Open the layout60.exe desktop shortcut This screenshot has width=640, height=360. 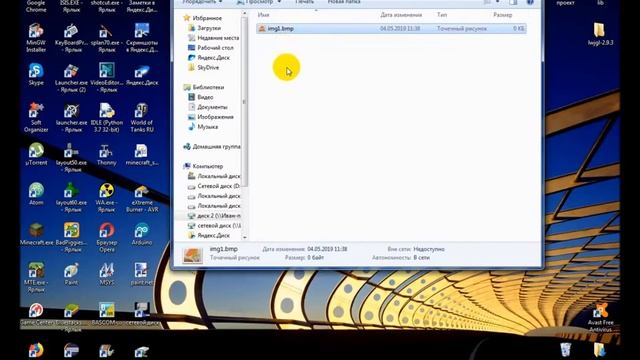71,198
